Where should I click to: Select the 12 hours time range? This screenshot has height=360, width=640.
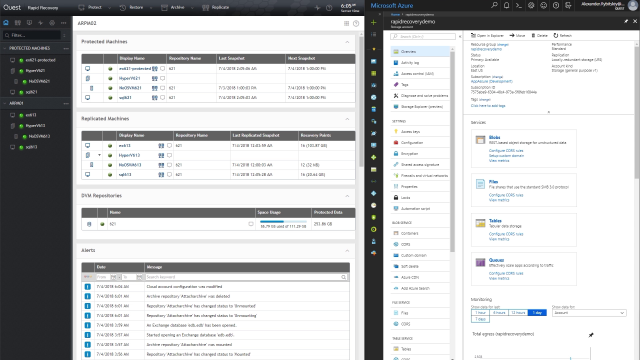(x=518, y=313)
